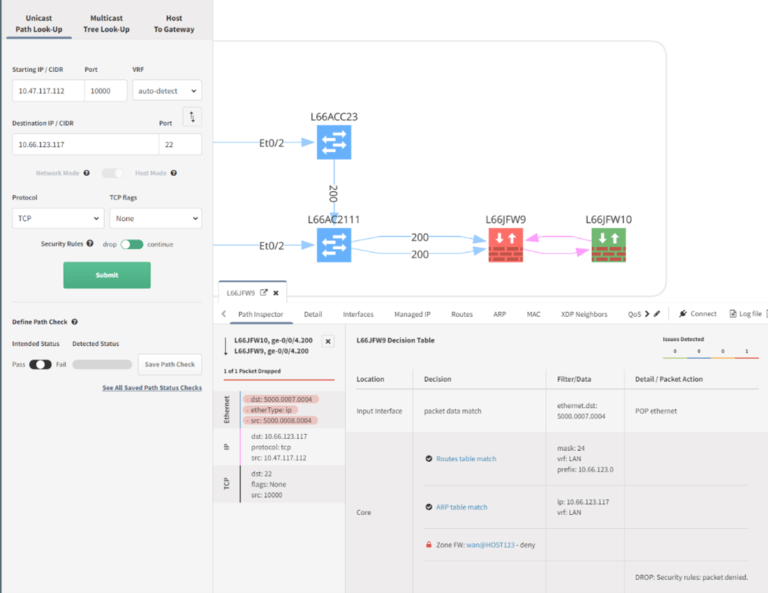Open the Protocol TCP dropdown
The image size is (768, 593).
[x=57, y=217]
